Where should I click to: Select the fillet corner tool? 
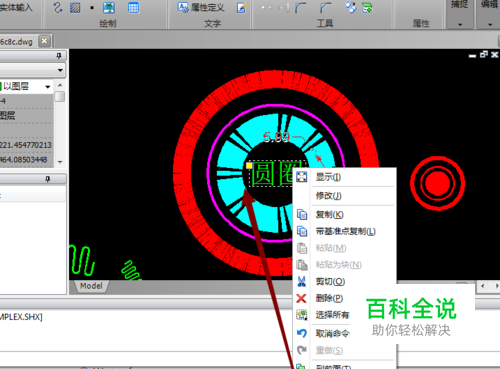(301, 7)
